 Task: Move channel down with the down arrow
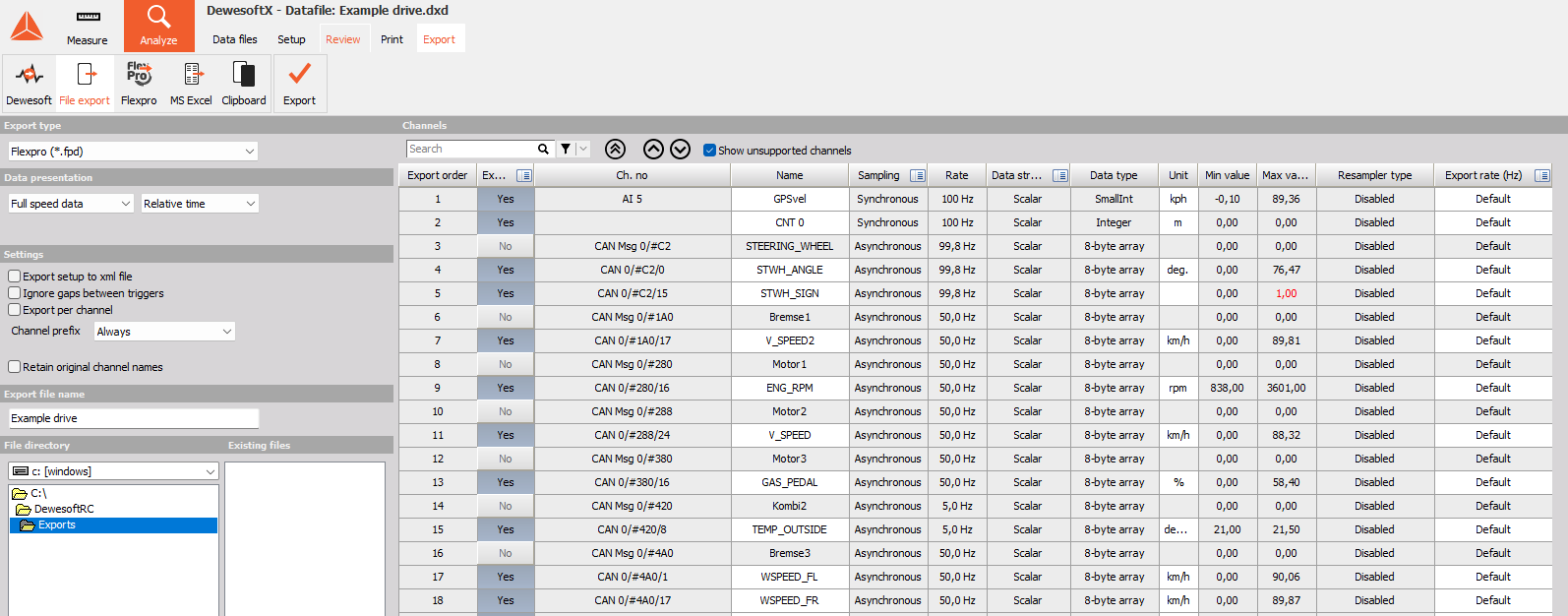pyautogui.click(x=681, y=149)
